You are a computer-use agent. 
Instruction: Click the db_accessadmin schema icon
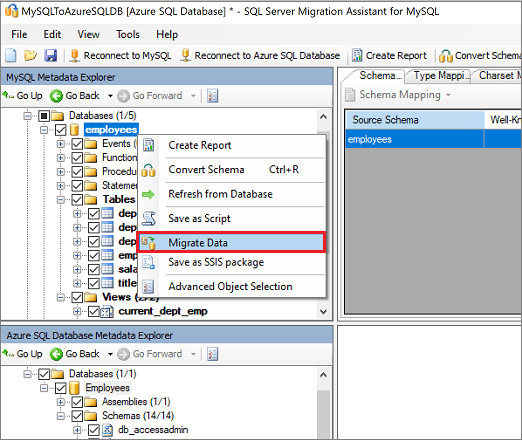107,430
